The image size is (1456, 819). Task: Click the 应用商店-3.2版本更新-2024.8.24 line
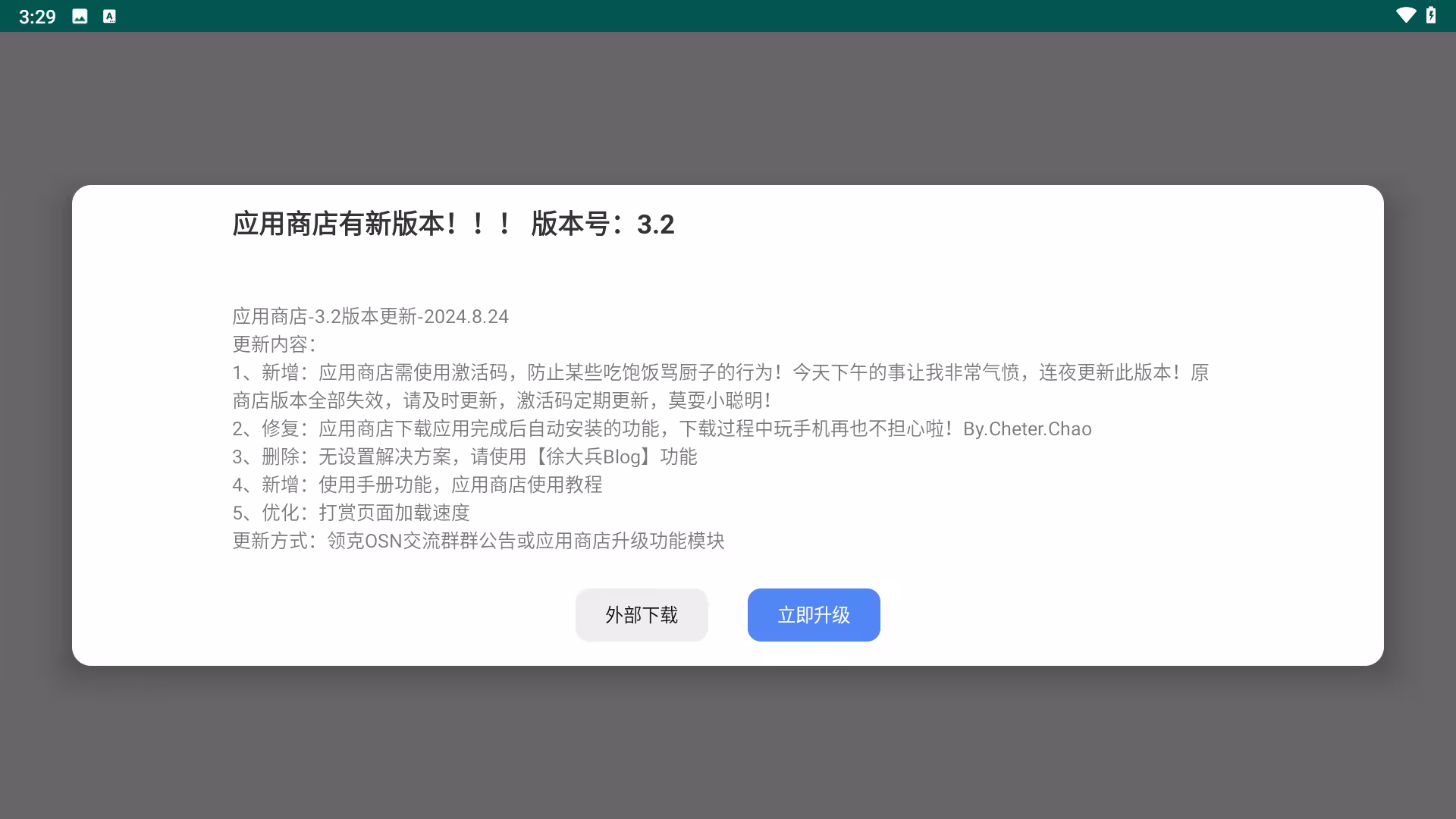click(370, 317)
